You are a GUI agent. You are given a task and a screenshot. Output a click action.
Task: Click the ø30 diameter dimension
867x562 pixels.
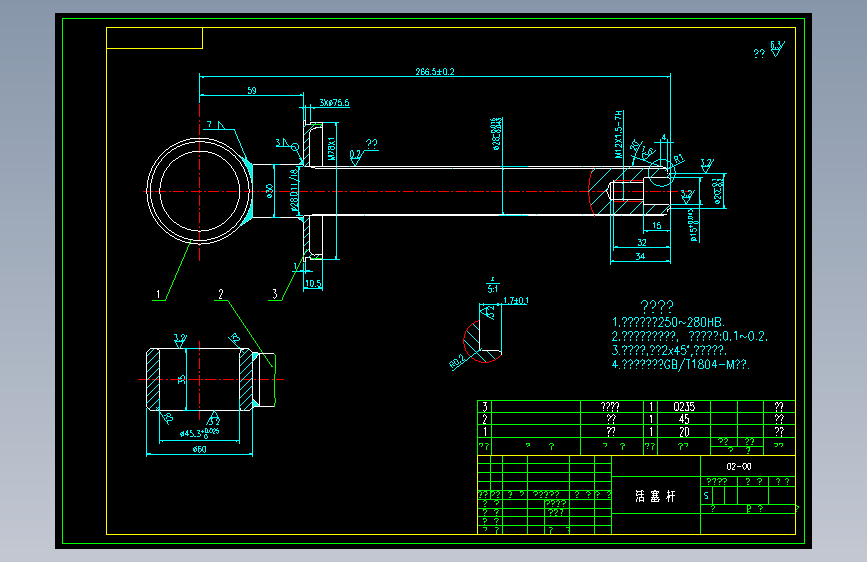tap(269, 191)
